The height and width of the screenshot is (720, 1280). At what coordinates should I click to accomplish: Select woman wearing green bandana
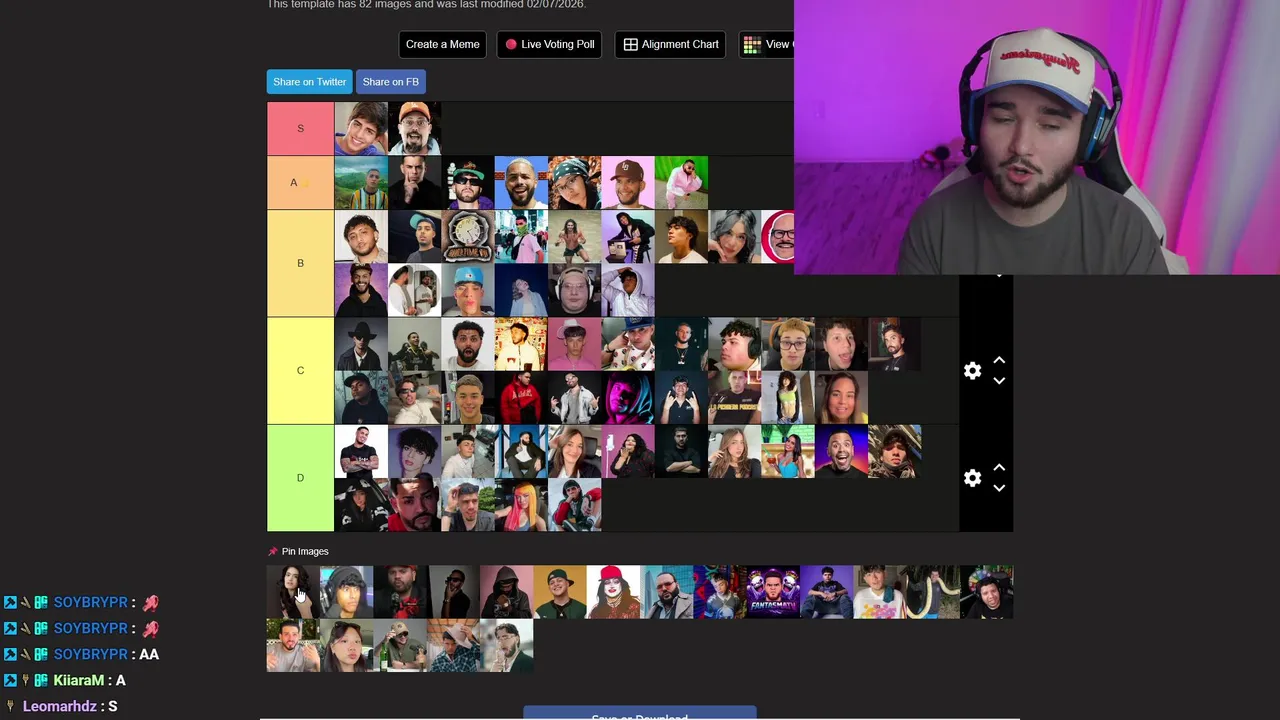click(574, 182)
